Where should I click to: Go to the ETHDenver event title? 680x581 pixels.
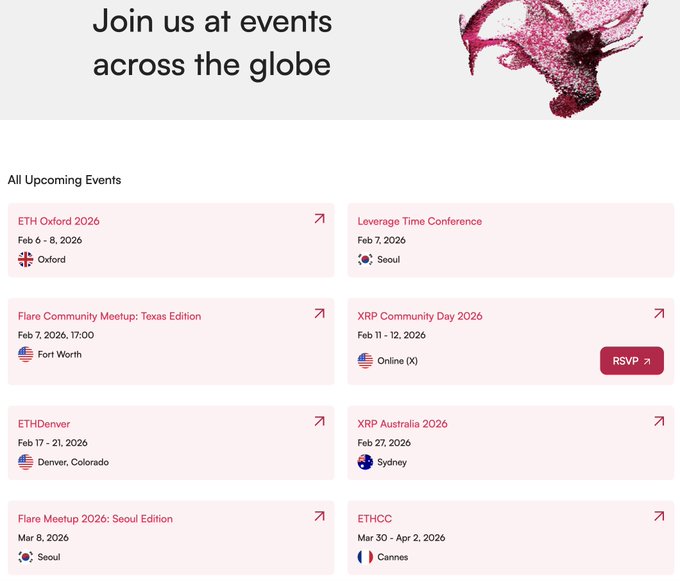point(44,424)
